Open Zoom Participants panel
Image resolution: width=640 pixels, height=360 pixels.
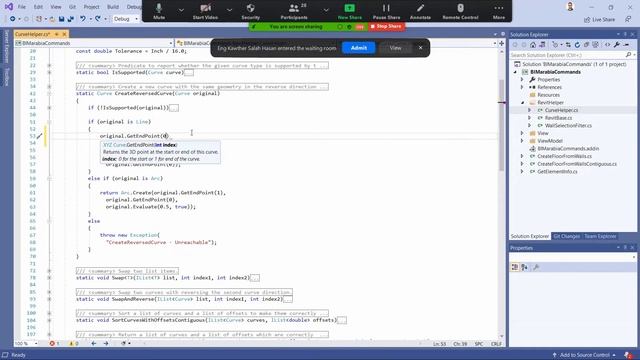click(x=294, y=11)
